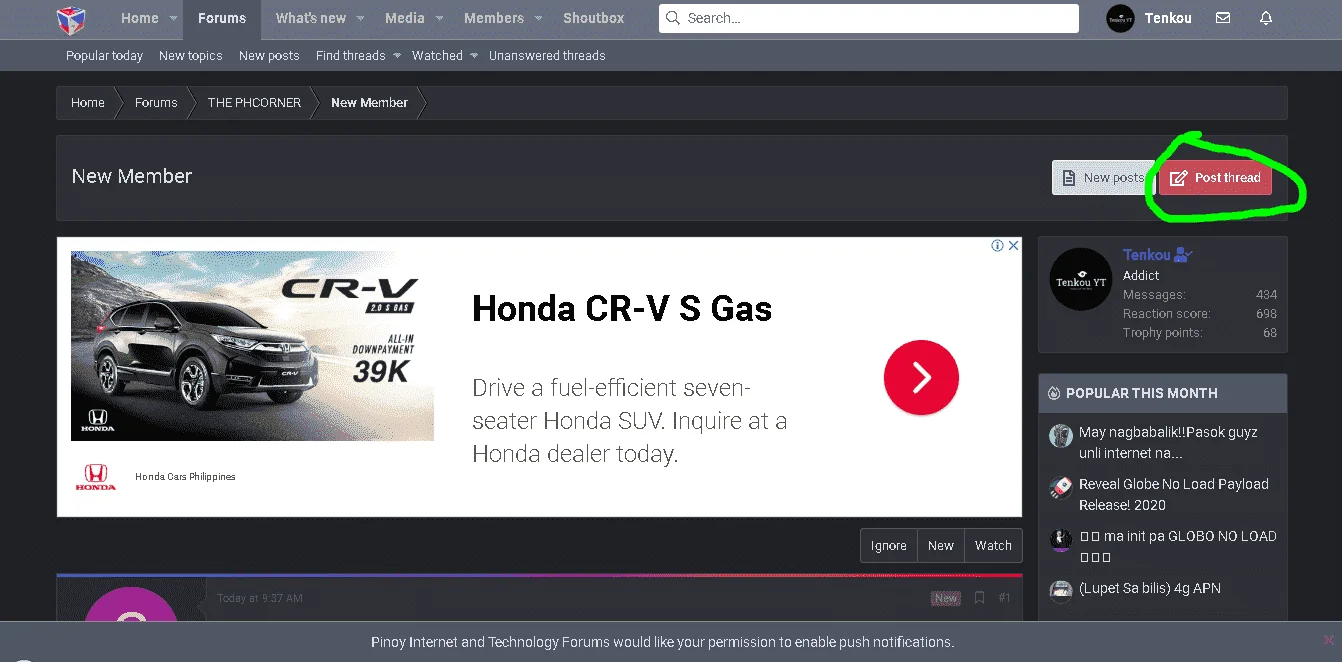Click the Ignore button

[888, 546]
